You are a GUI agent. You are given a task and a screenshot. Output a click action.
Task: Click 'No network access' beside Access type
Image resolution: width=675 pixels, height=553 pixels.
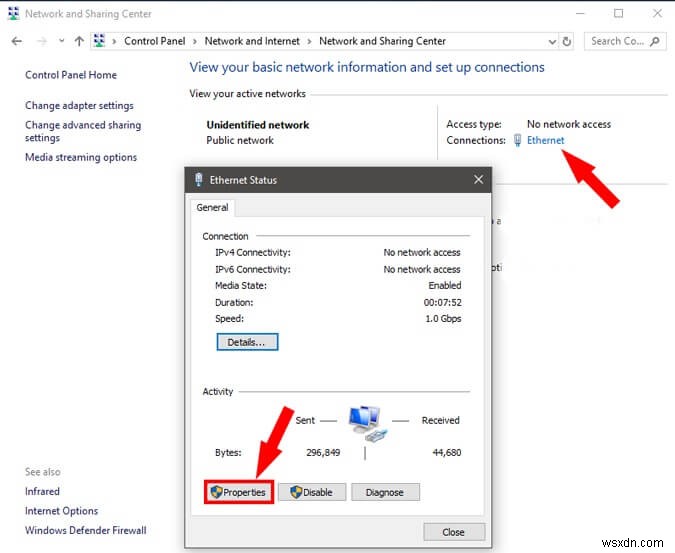[569, 124]
